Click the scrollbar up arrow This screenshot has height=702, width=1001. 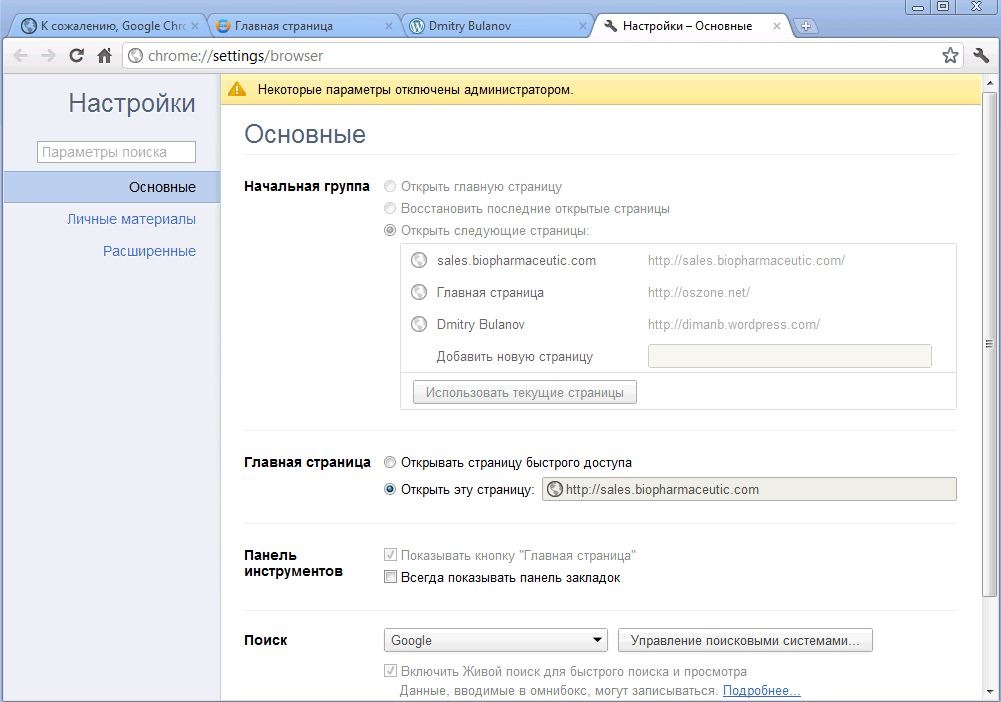click(990, 84)
